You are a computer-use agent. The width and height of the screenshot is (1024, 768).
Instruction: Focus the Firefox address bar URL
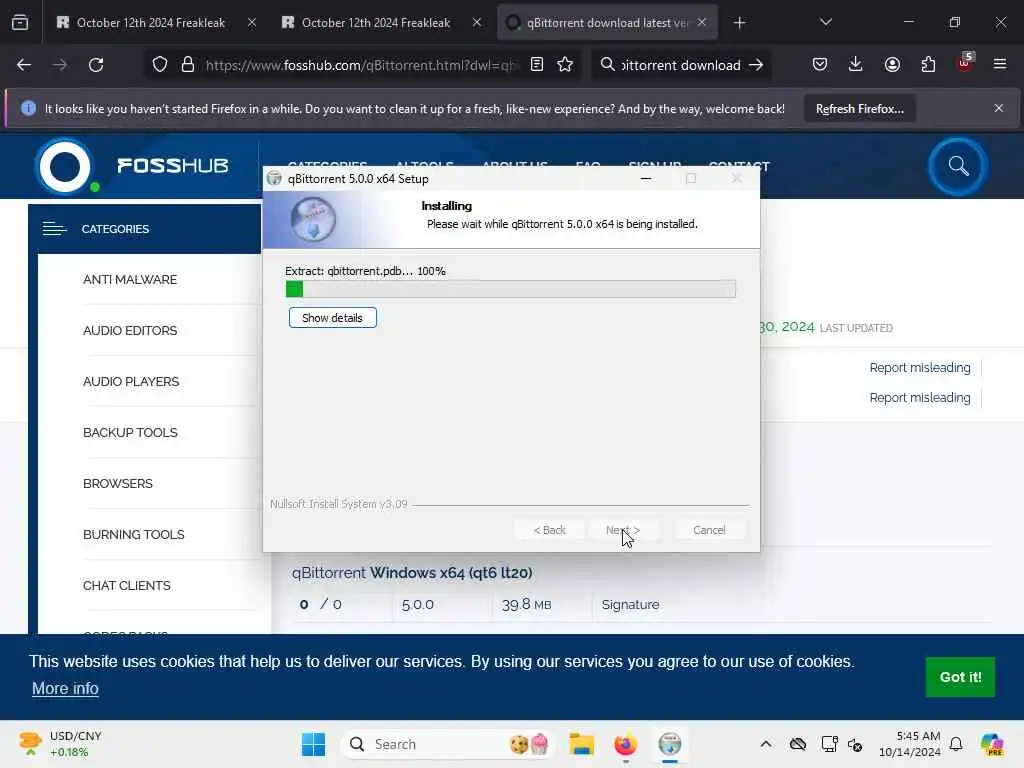362,65
